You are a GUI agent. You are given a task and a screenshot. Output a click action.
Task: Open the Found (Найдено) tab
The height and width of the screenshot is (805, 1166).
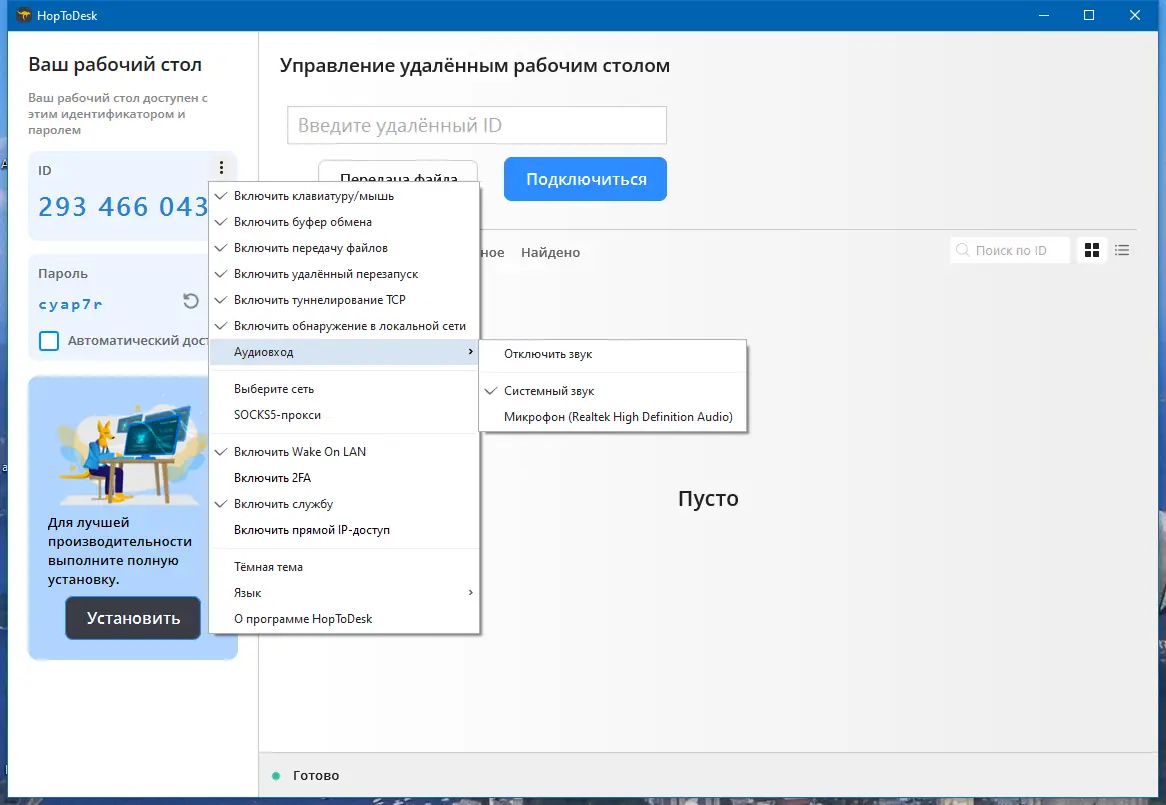[550, 253]
